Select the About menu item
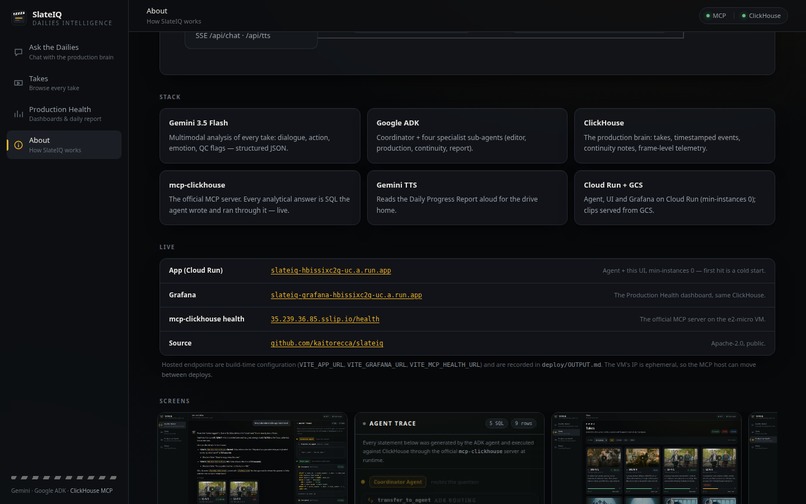 [x=64, y=145]
